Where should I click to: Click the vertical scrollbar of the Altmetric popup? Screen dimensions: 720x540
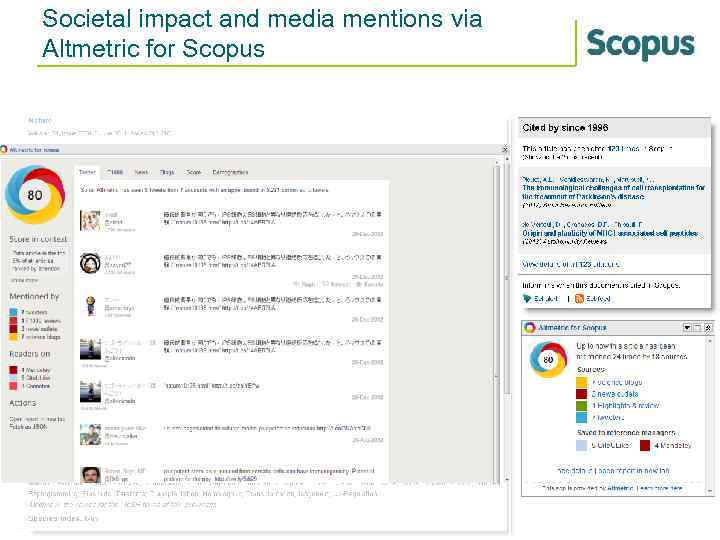click(496, 320)
